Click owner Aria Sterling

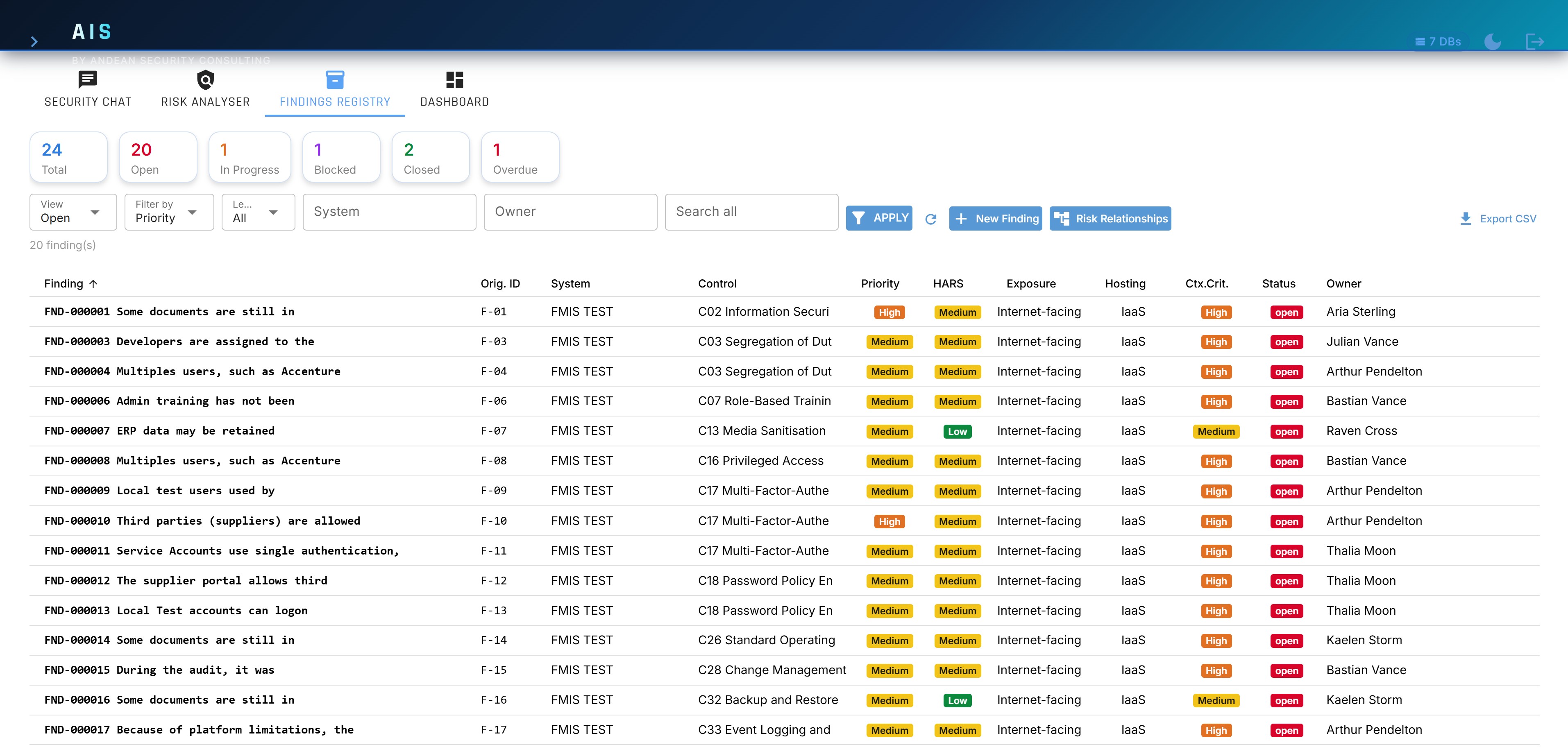(1360, 311)
